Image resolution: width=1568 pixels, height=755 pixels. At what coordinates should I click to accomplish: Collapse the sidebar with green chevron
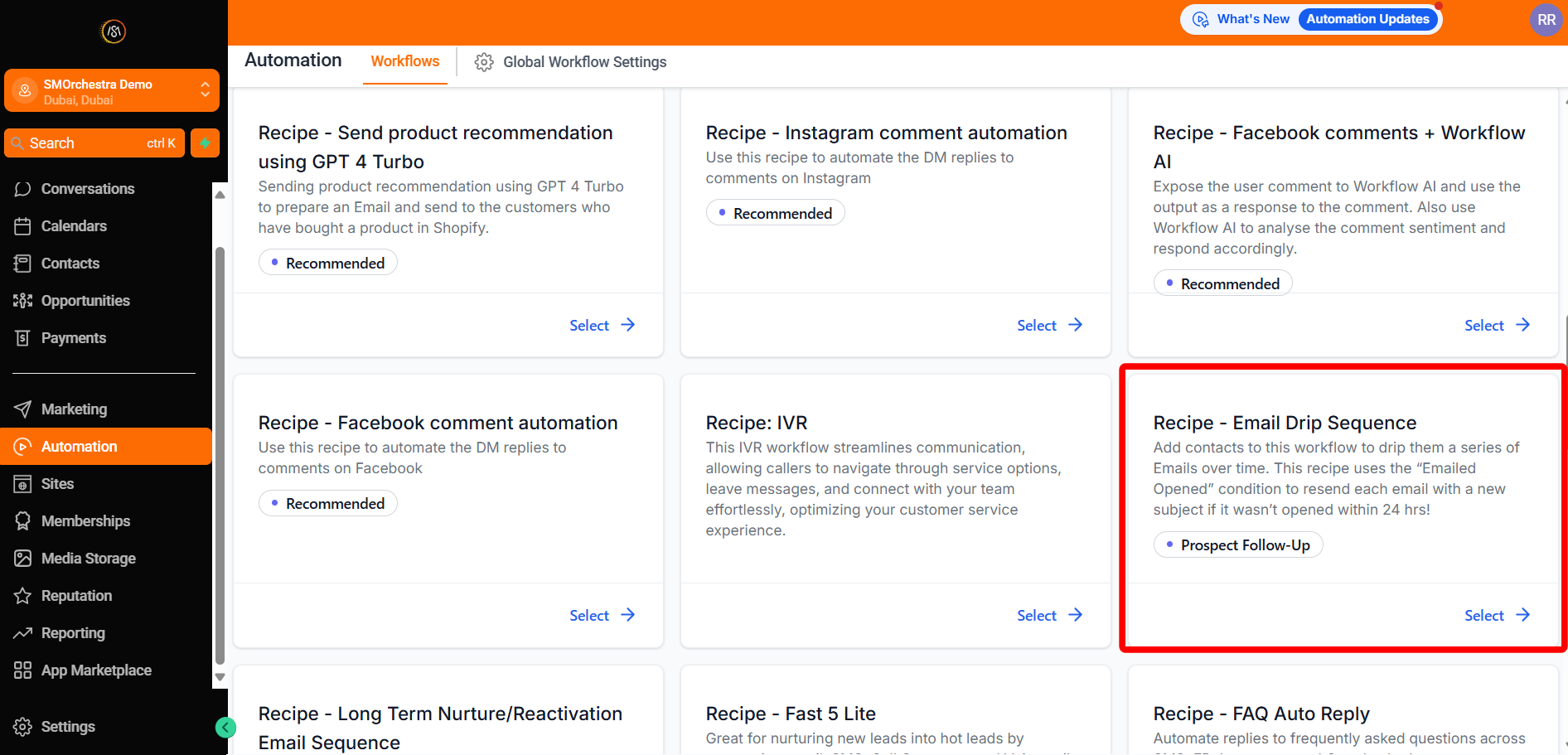click(x=225, y=728)
